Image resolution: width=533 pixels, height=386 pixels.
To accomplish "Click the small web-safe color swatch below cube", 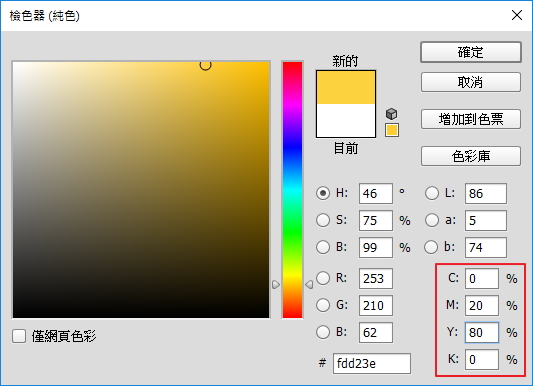I will click(392, 130).
